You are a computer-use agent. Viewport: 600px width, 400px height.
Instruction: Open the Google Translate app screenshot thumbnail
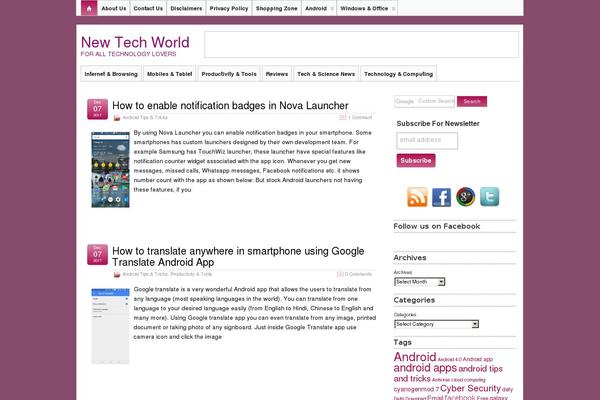[x=110, y=326]
